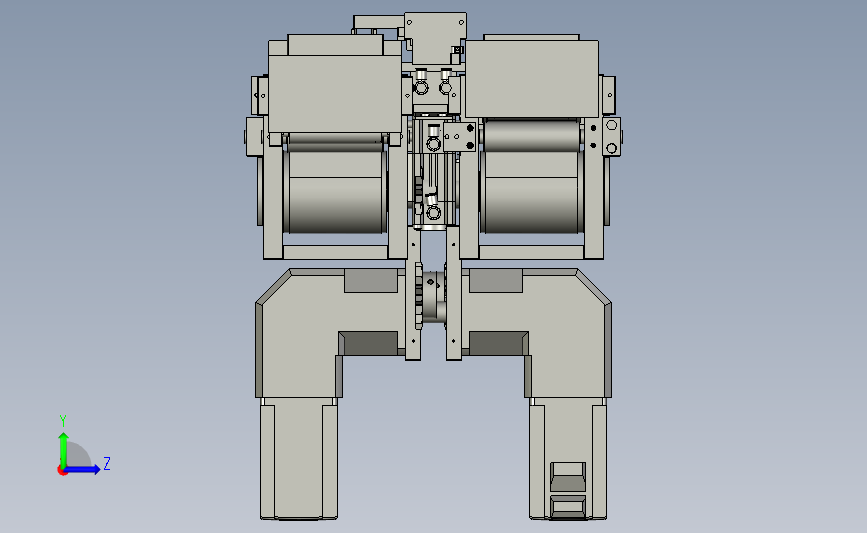Click the green Y axis arrow of the triad
Image resolution: width=867 pixels, height=533 pixels.
(64, 450)
